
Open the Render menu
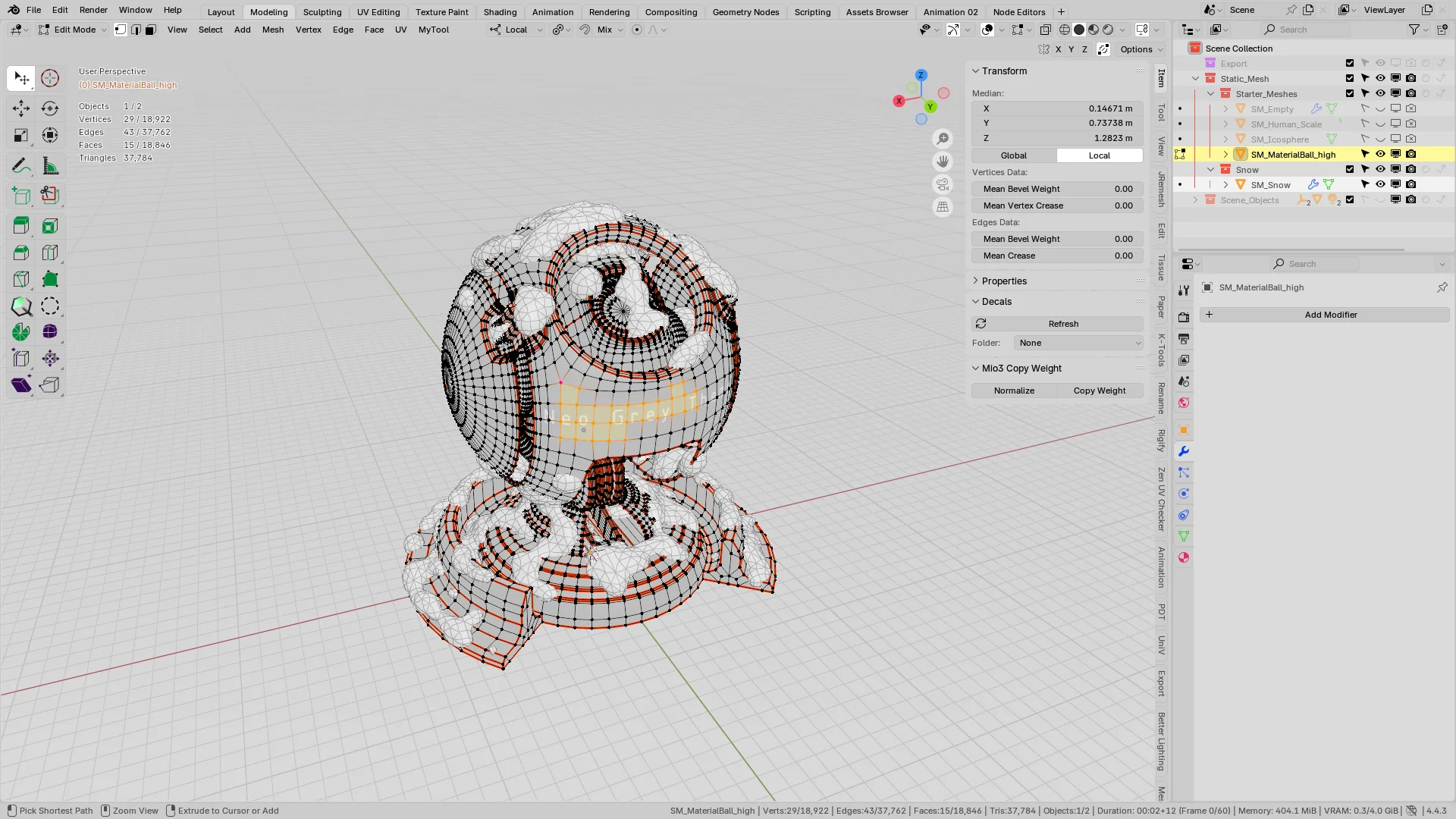click(x=93, y=10)
